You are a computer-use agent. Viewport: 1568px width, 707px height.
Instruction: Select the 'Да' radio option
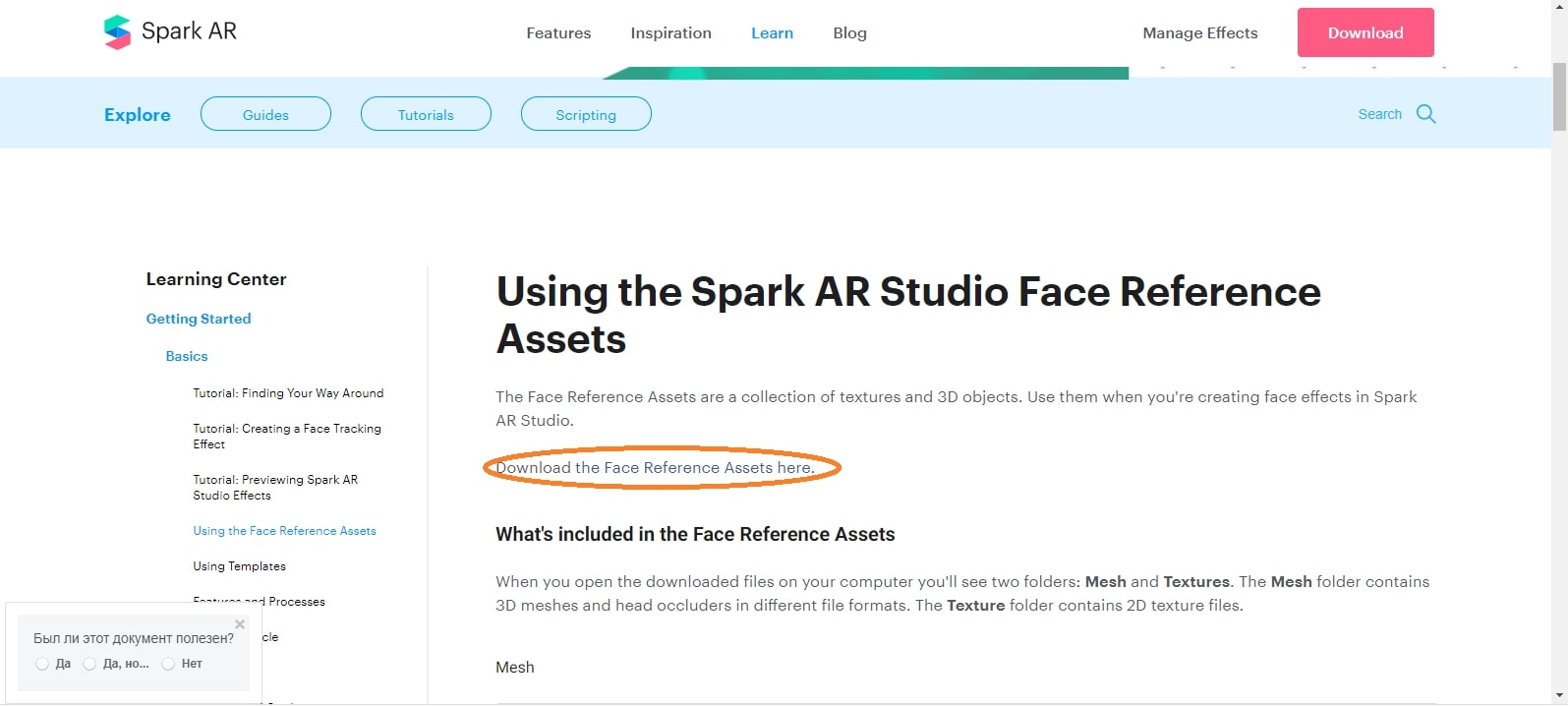click(42, 664)
